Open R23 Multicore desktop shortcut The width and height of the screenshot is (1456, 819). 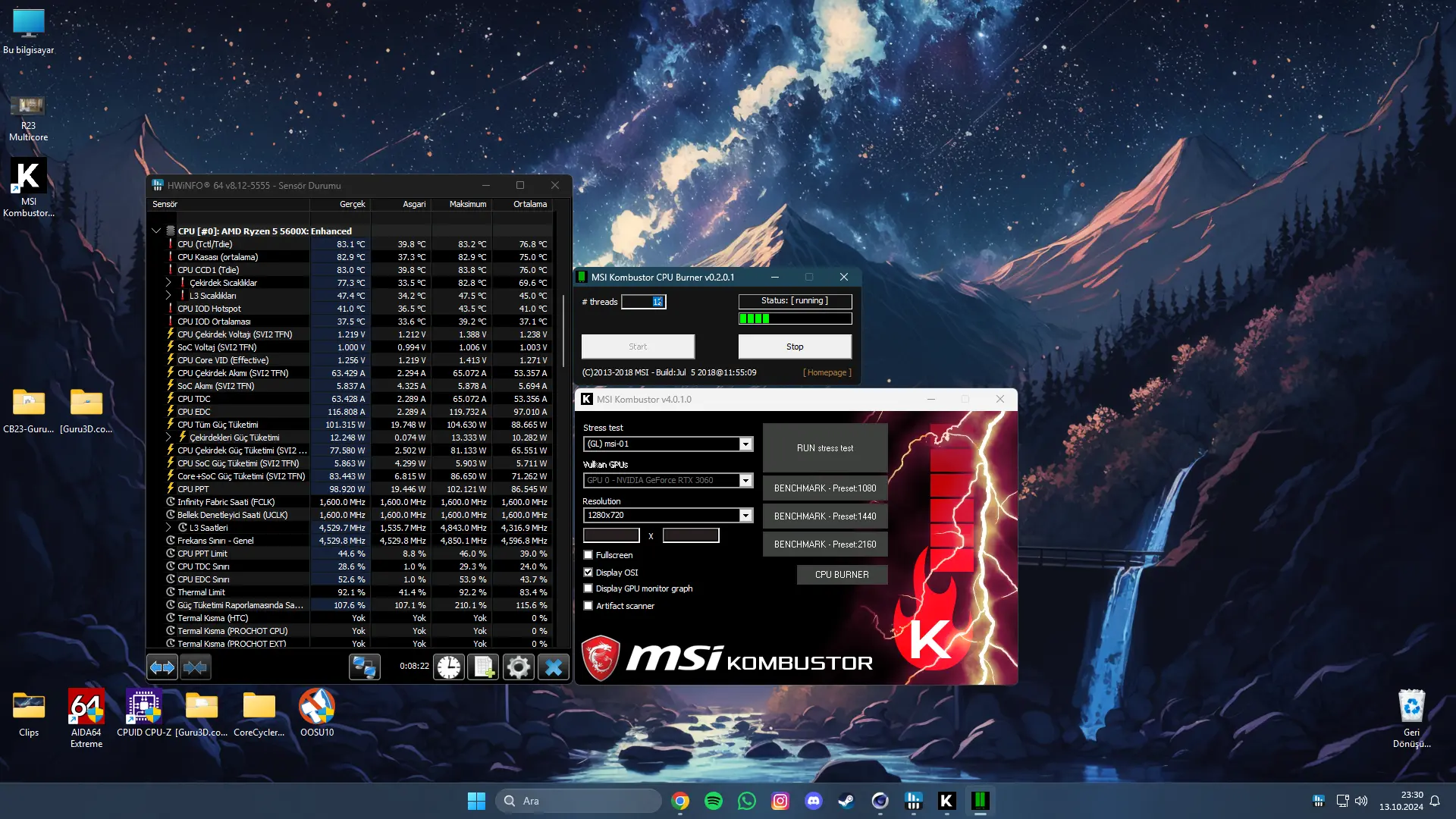pyautogui.click(x=29, y=118)
